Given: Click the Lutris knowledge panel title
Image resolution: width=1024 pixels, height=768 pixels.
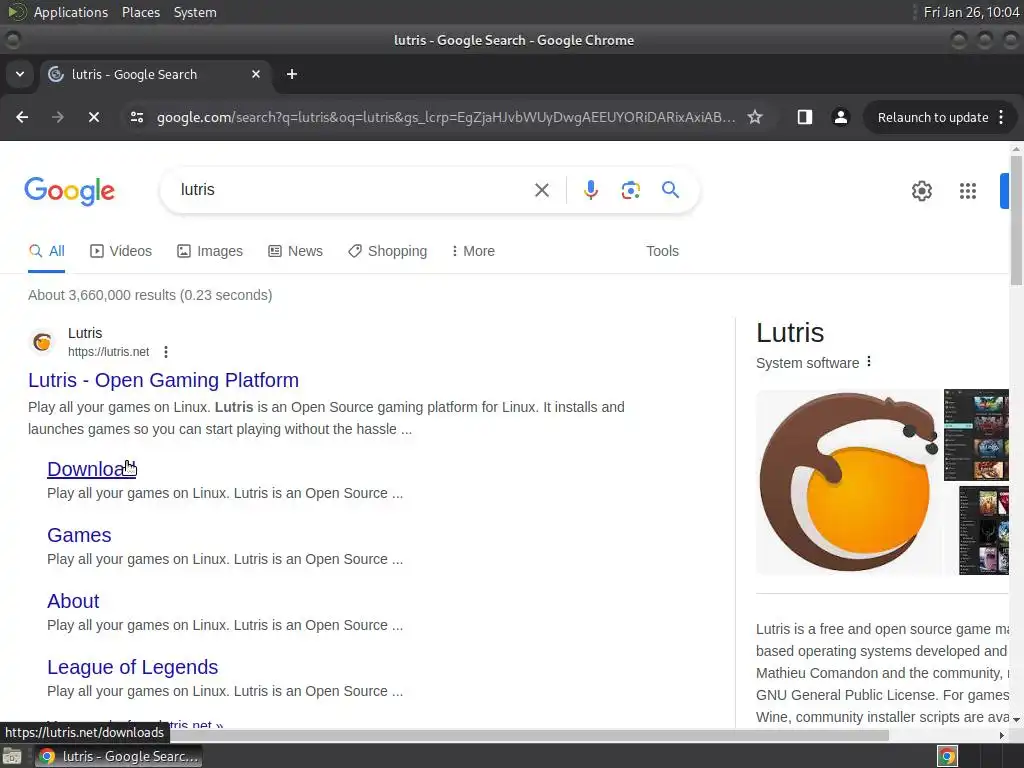Looking at the screenshot, I should (x=790, y=332).
